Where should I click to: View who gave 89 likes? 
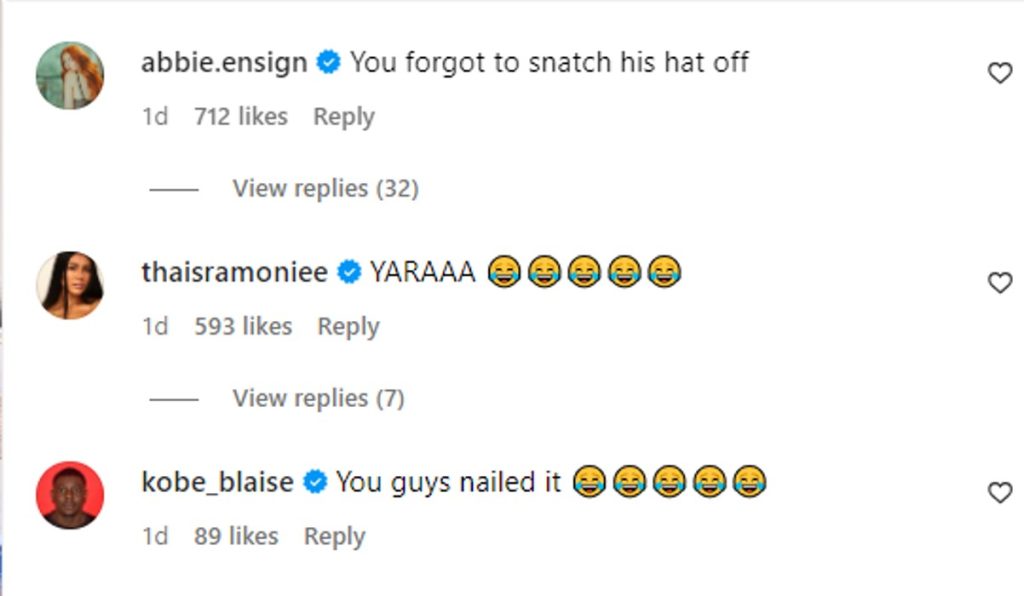click(236, 537)
